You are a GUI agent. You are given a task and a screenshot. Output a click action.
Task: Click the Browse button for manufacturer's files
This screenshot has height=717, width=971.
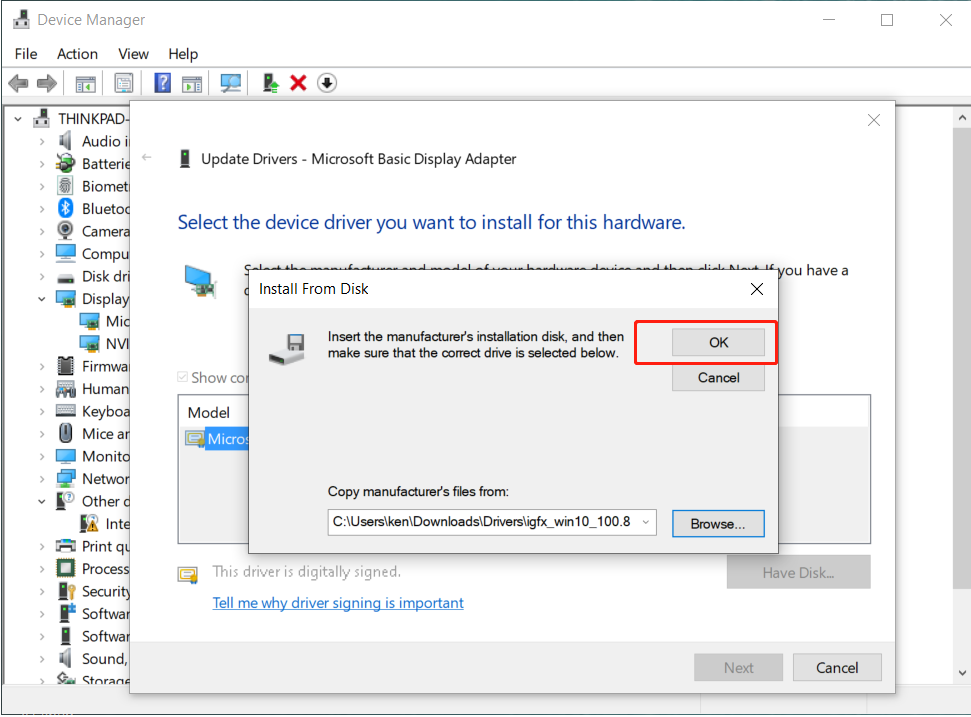pyautogui.click(x=718, y=522)
